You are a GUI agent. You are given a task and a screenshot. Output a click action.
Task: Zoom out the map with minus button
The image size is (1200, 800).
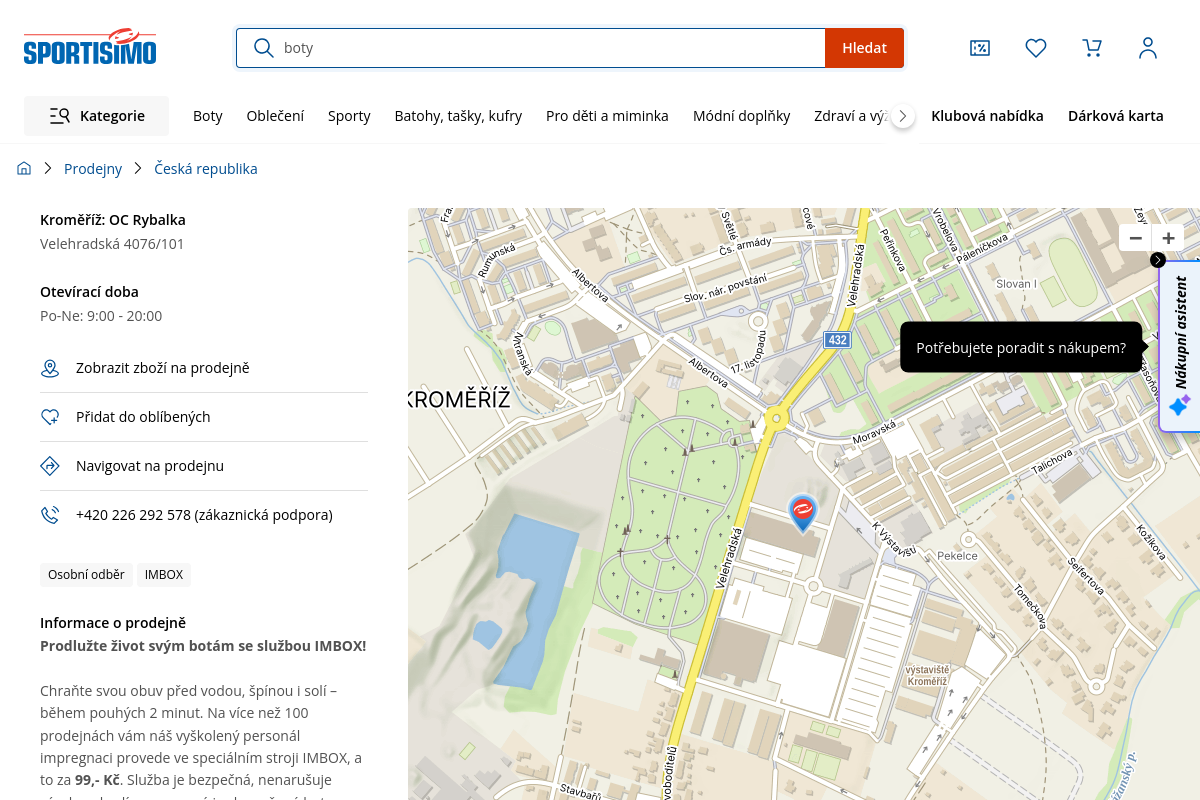point(1136,238)
